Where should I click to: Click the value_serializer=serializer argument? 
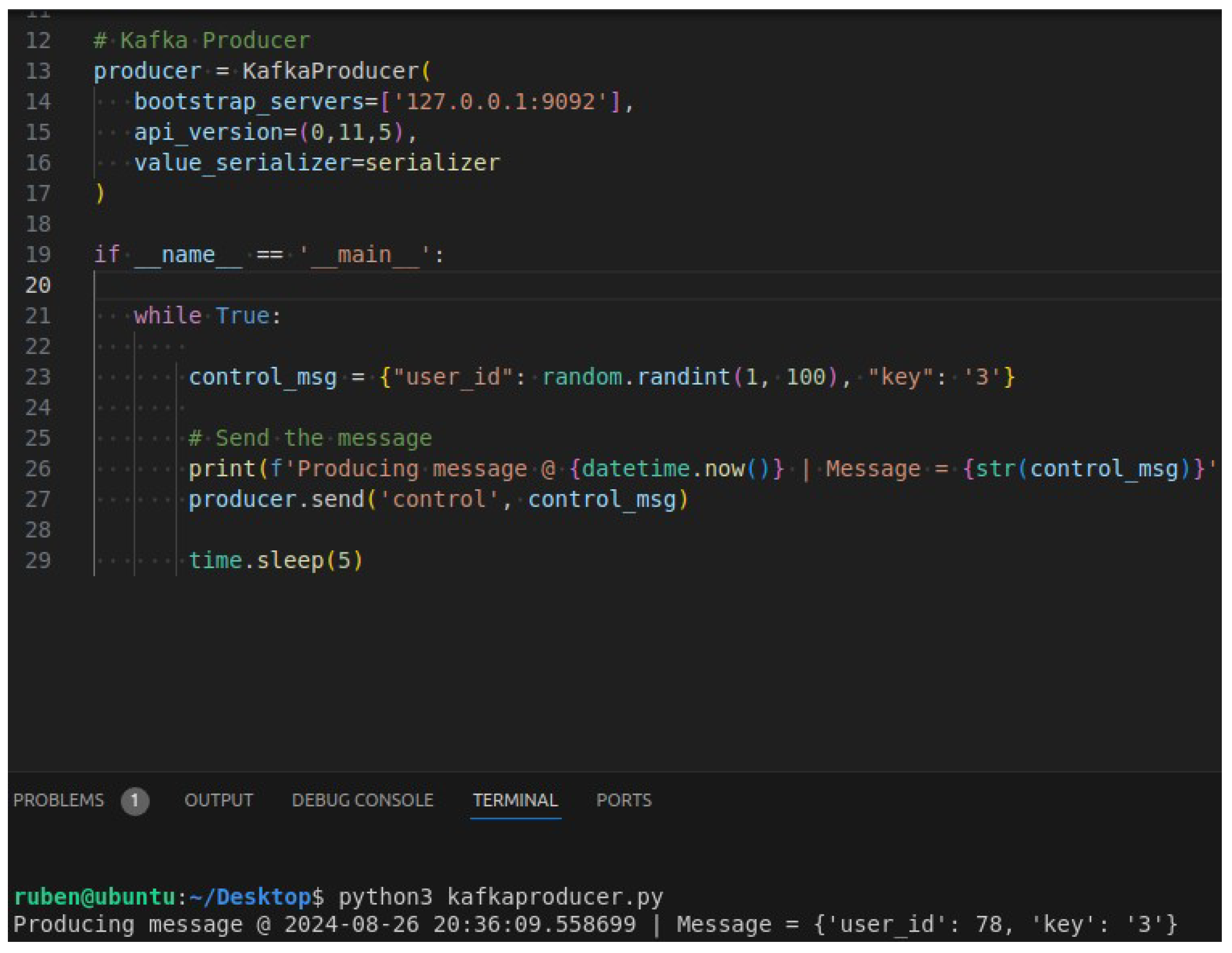point(316,163)
